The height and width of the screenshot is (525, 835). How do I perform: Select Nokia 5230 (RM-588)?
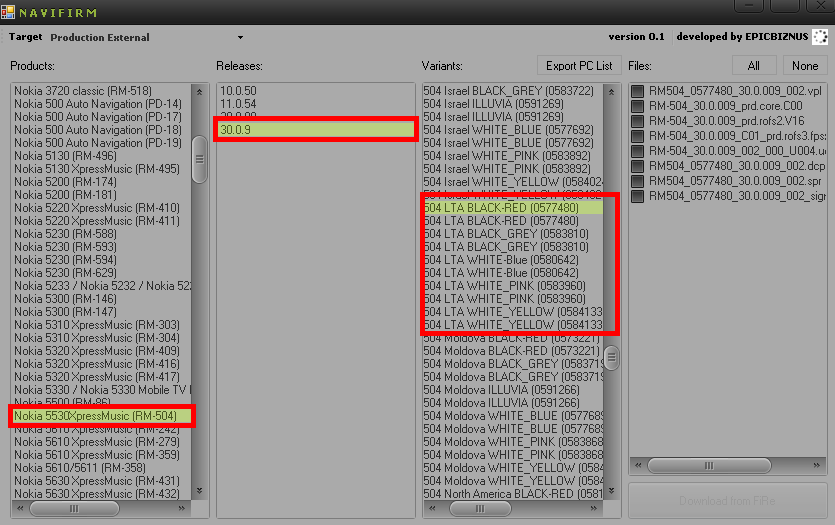tap(65, 234)
